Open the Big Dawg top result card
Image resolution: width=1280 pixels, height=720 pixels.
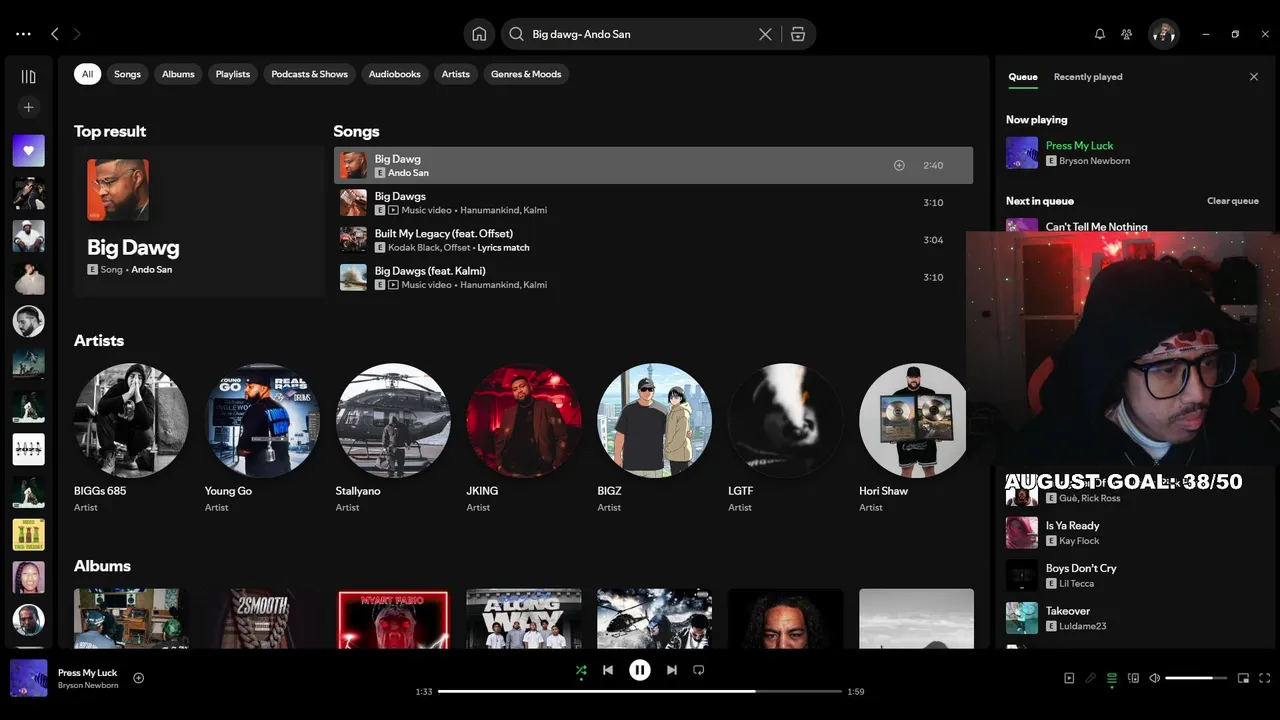click(199, 222)
